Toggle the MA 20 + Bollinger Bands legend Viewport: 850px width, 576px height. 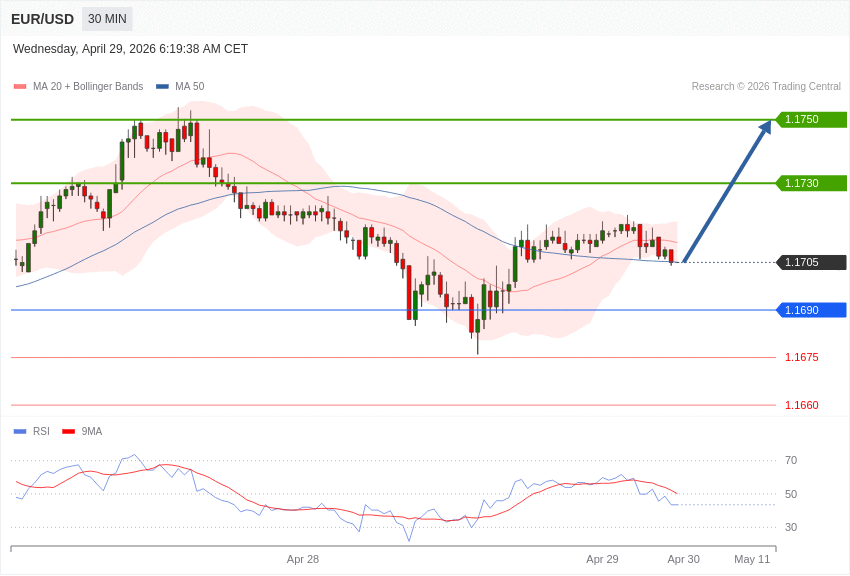point(87,87)
